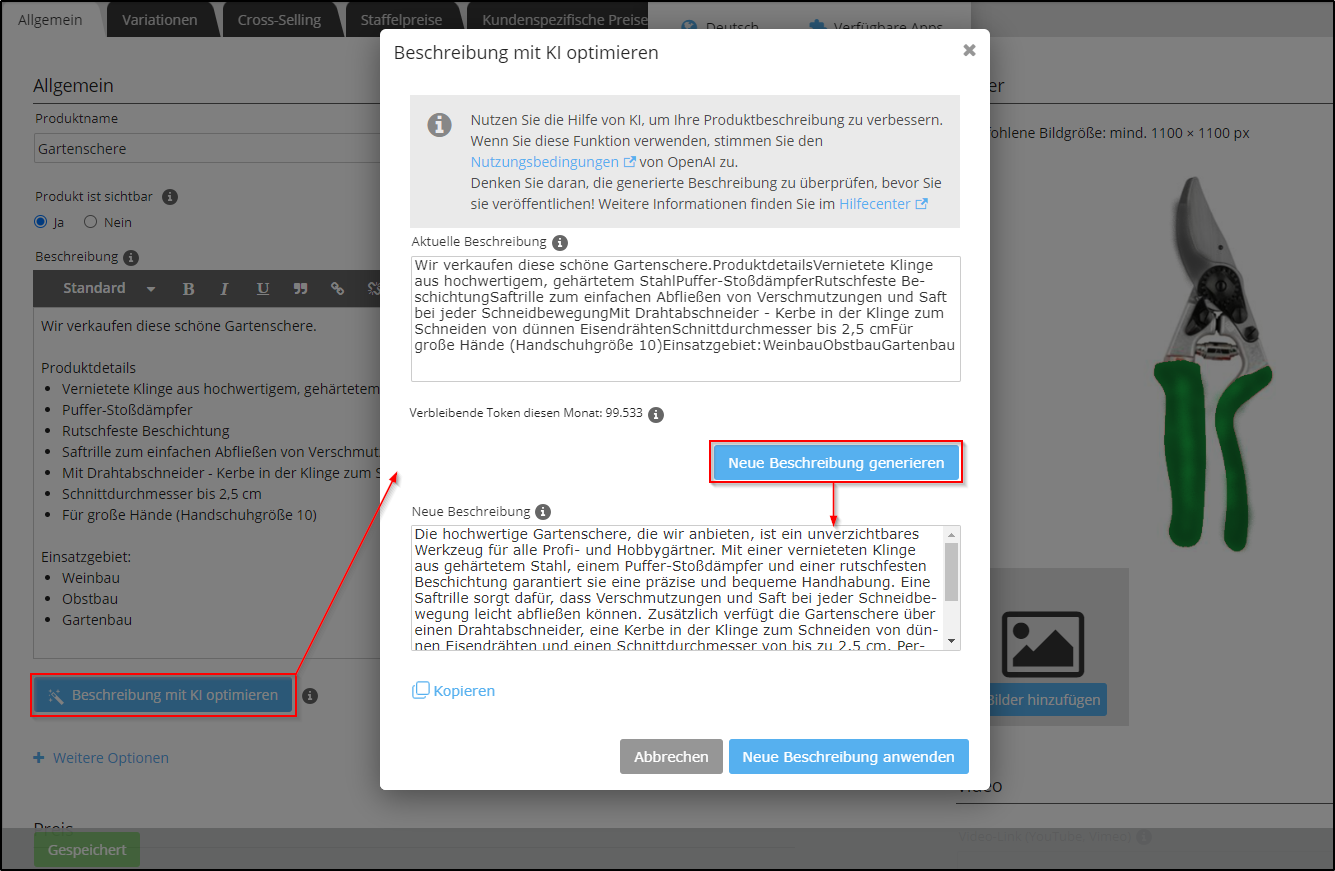Select the Ja radio button
The width and height of the screenshot is (1335, 871).
click(41, 222)
